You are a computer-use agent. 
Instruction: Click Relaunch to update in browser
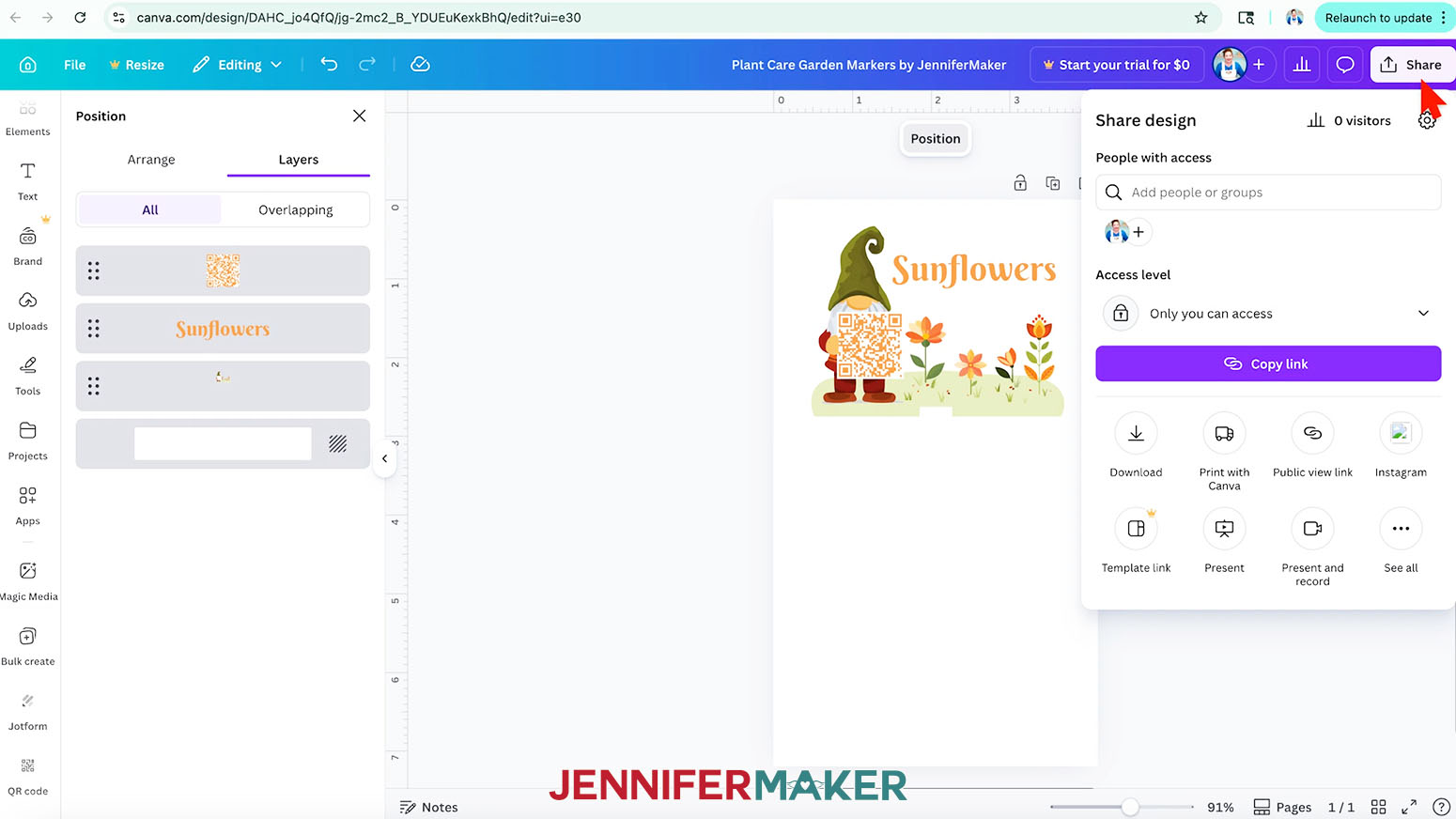click(1378, 18)
